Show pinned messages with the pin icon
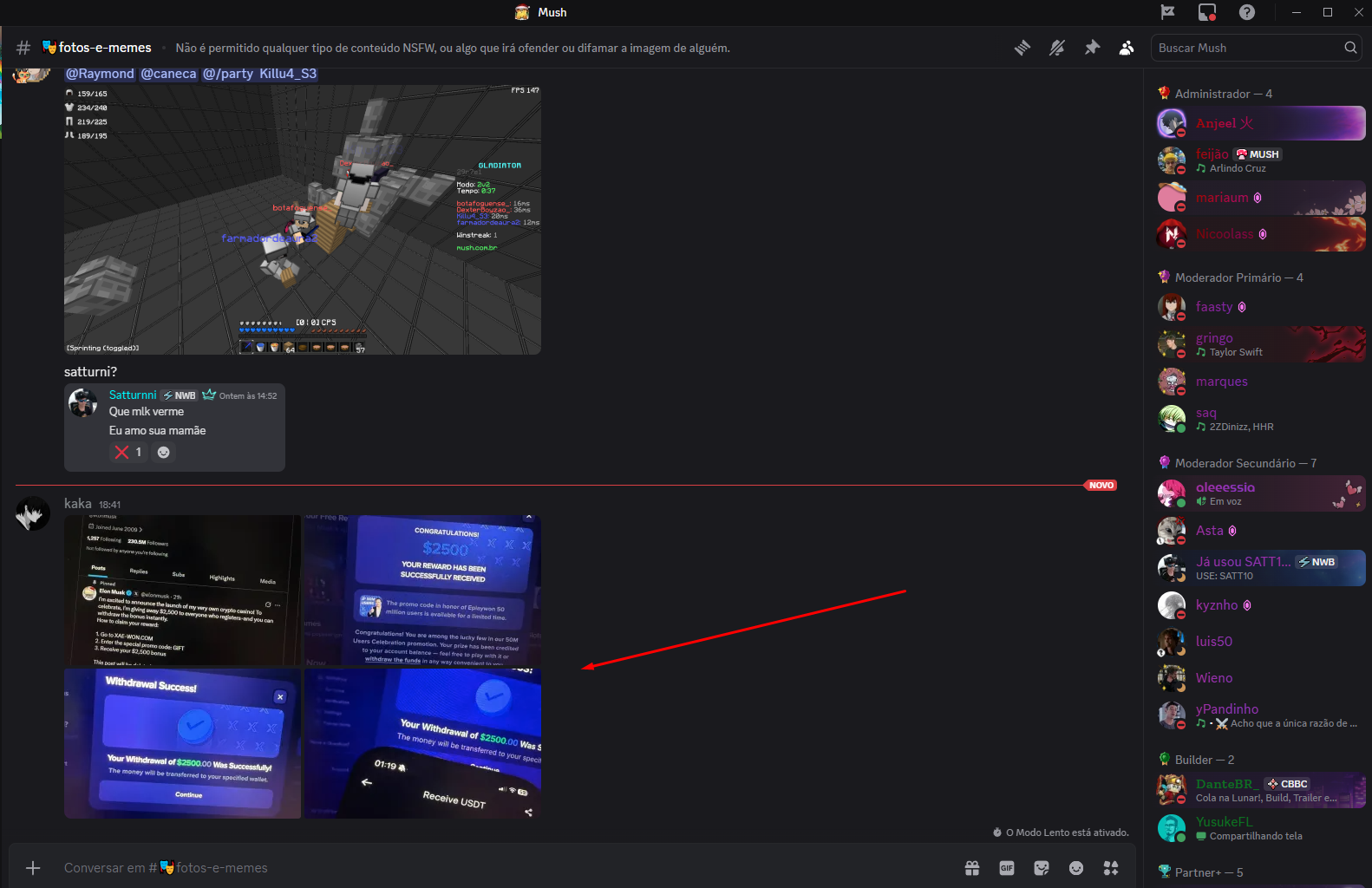This screenshot has width=1372, height=888. [x=1092, y=48]
